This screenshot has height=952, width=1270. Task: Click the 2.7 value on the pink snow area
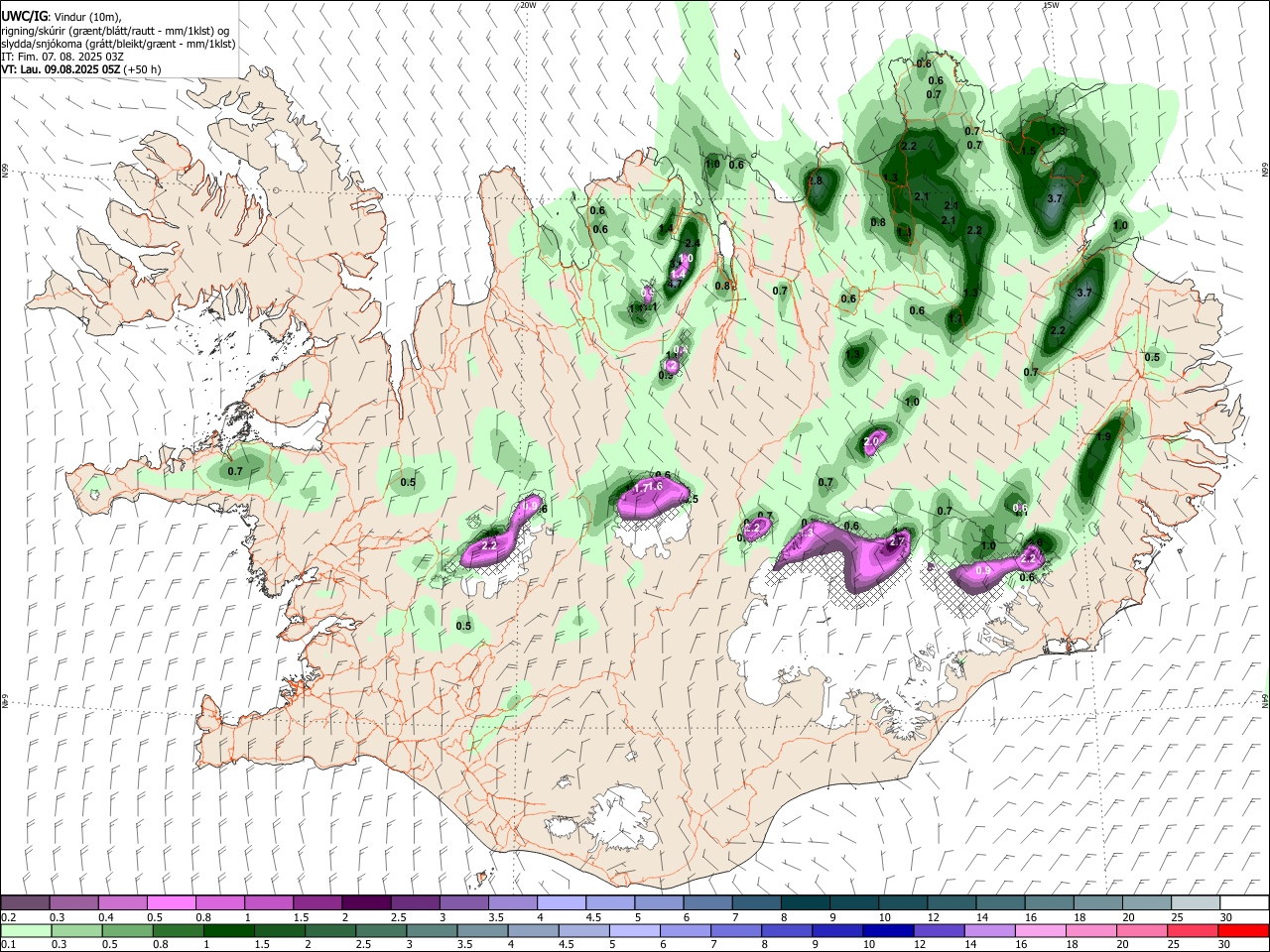[897, 541]
